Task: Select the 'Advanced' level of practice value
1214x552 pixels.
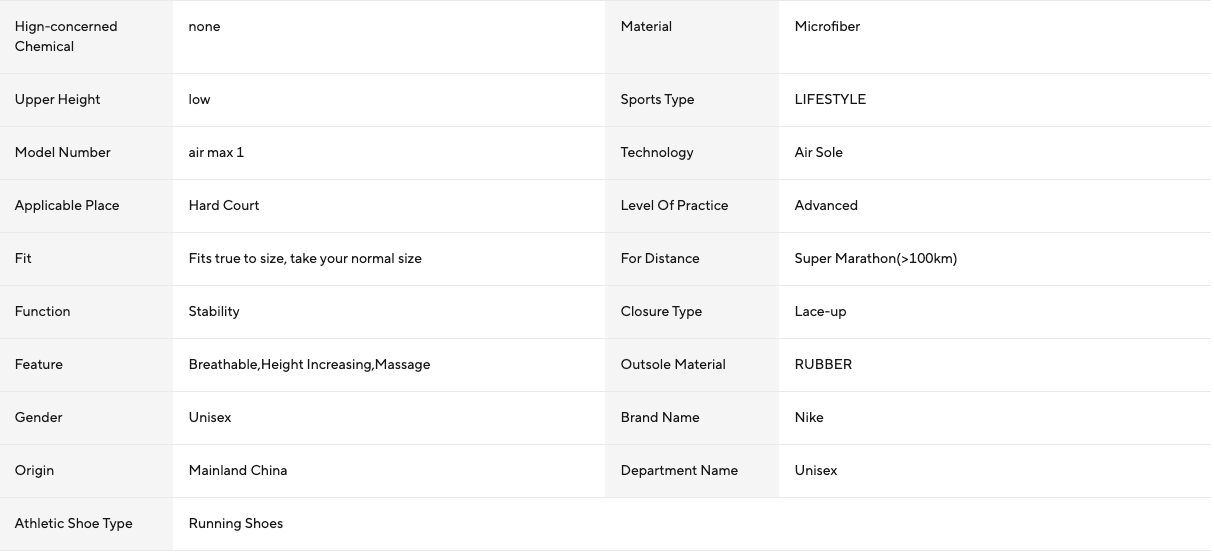Action: pyautogui.click(x=826, y=206)
